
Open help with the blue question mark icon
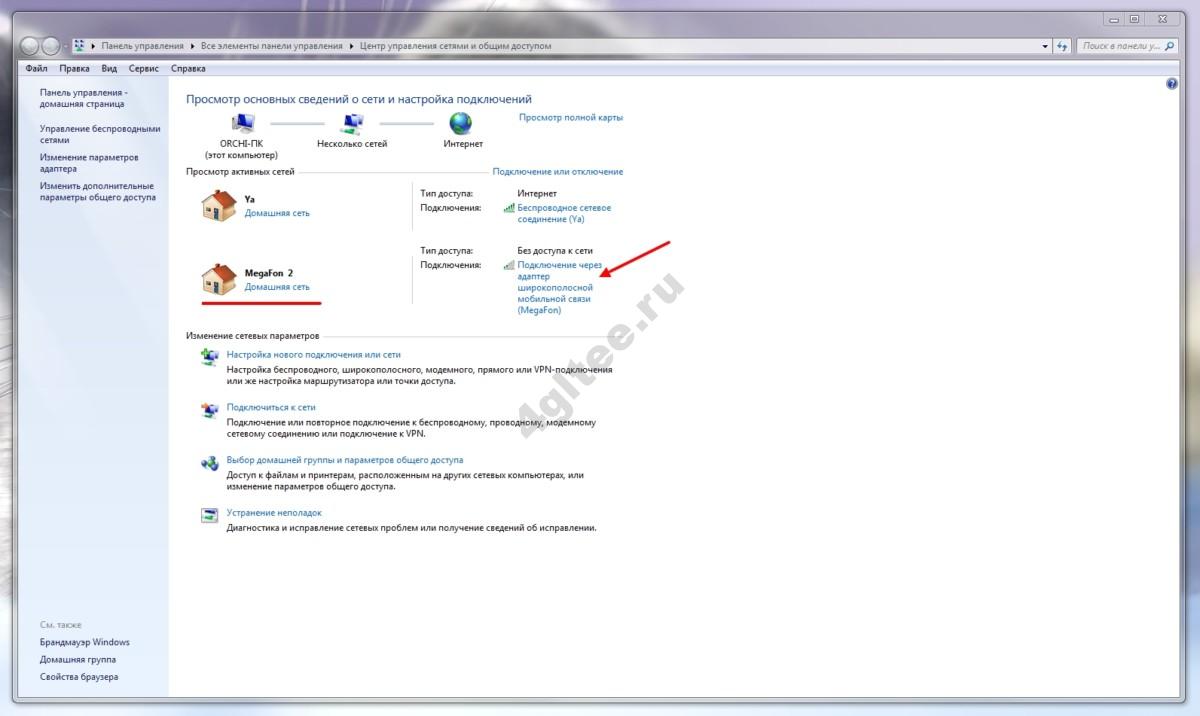1172,85
